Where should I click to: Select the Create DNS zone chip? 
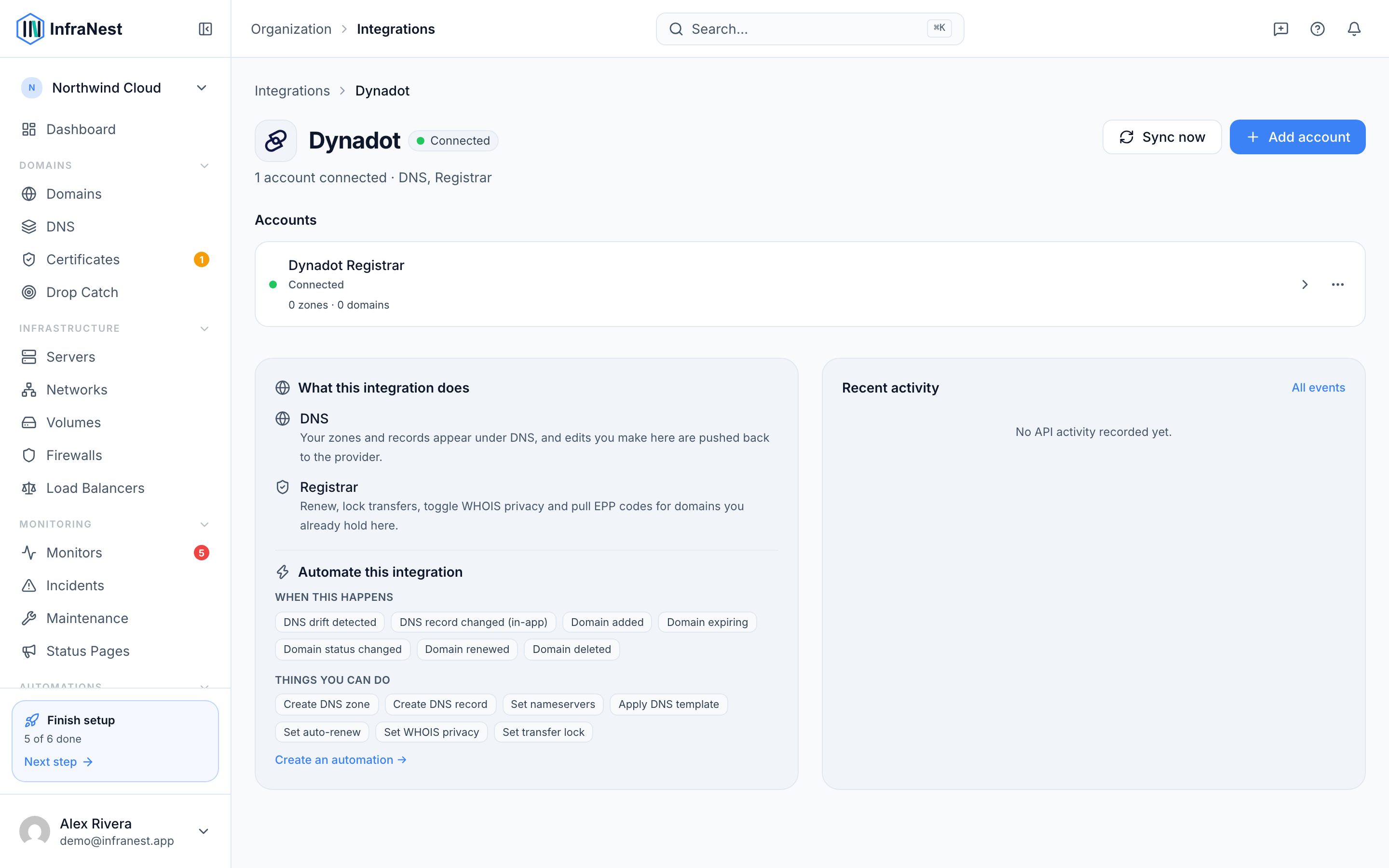click(327, 705)
